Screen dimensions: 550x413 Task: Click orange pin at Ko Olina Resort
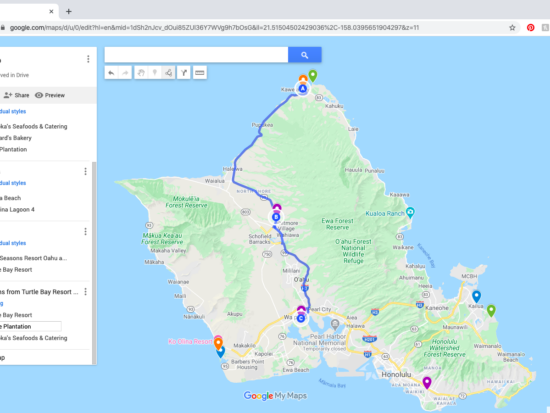[x=218, y=343]
